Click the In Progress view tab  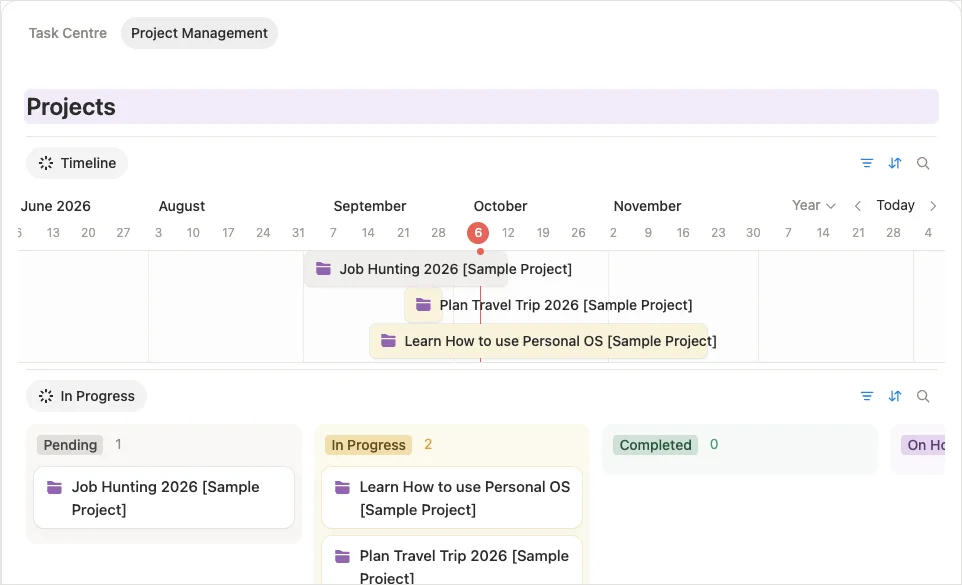coord(86,396)
